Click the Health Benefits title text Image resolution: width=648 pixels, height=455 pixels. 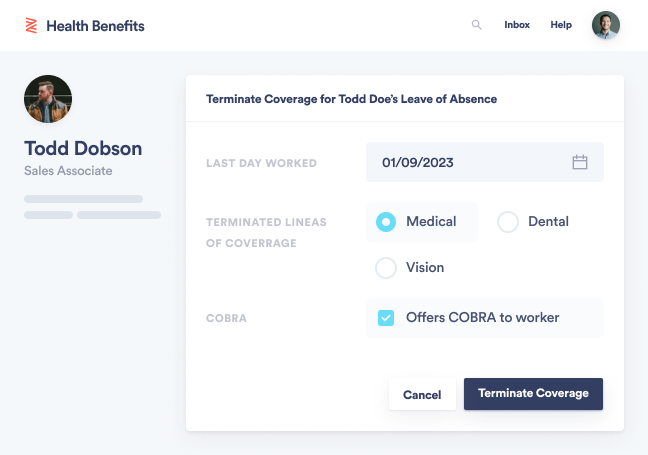pos(95,26)
